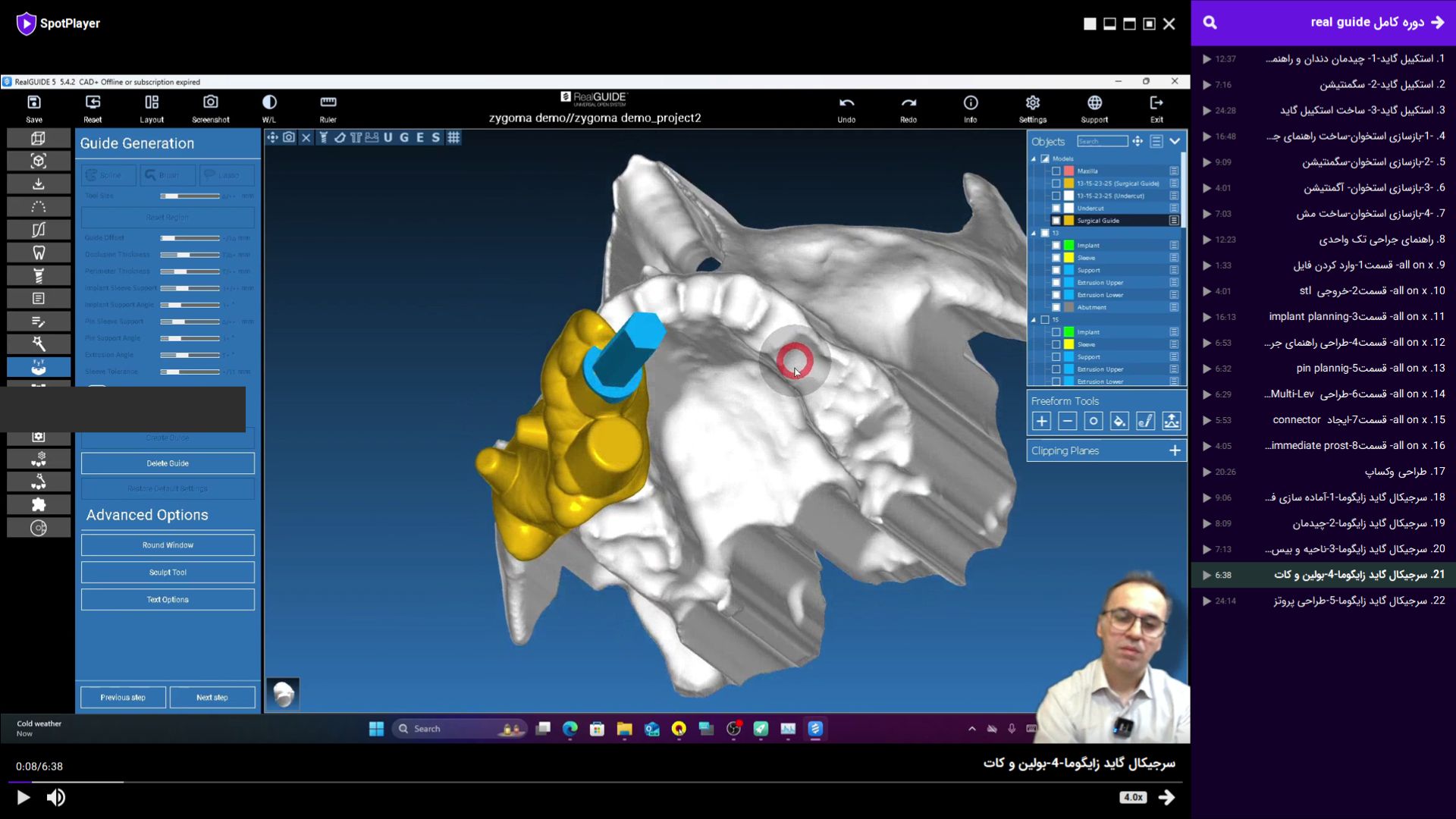The height and width of the screenshot is (819, 1456).
Task: Toggle the grid icon in viewport toolbar
Action: (453, 137)
